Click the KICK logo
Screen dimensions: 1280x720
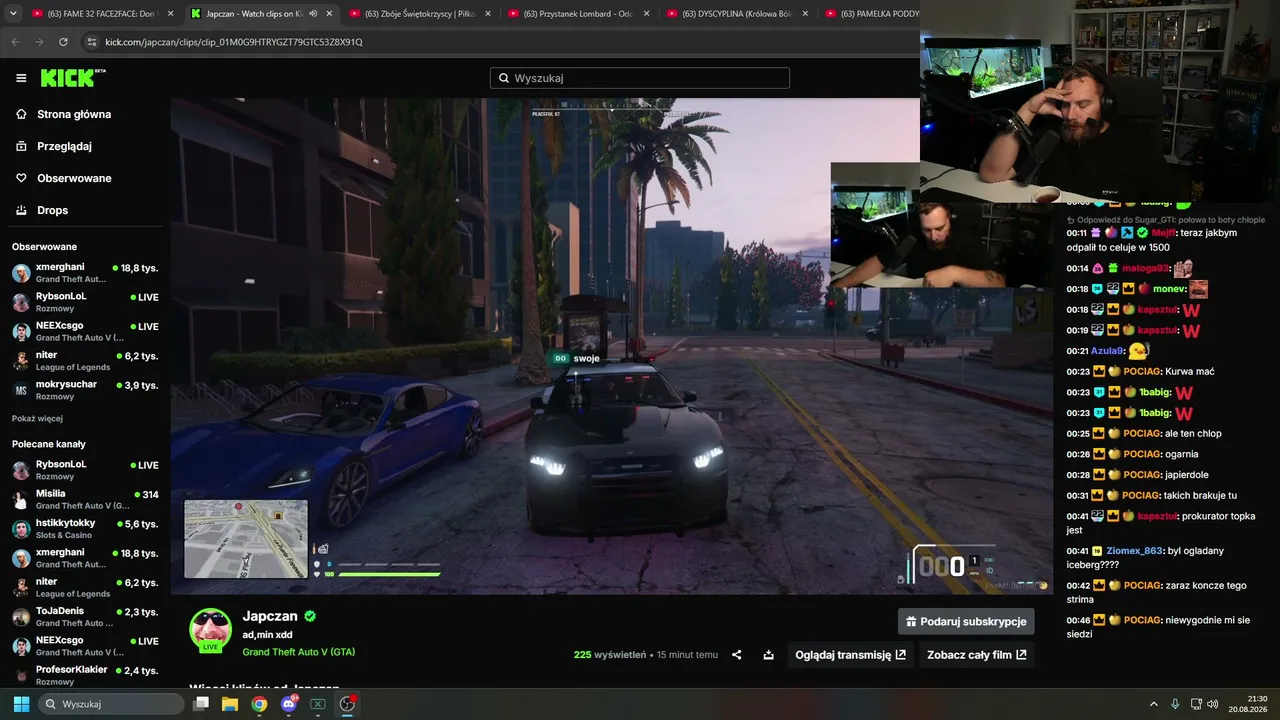[73, 78]
